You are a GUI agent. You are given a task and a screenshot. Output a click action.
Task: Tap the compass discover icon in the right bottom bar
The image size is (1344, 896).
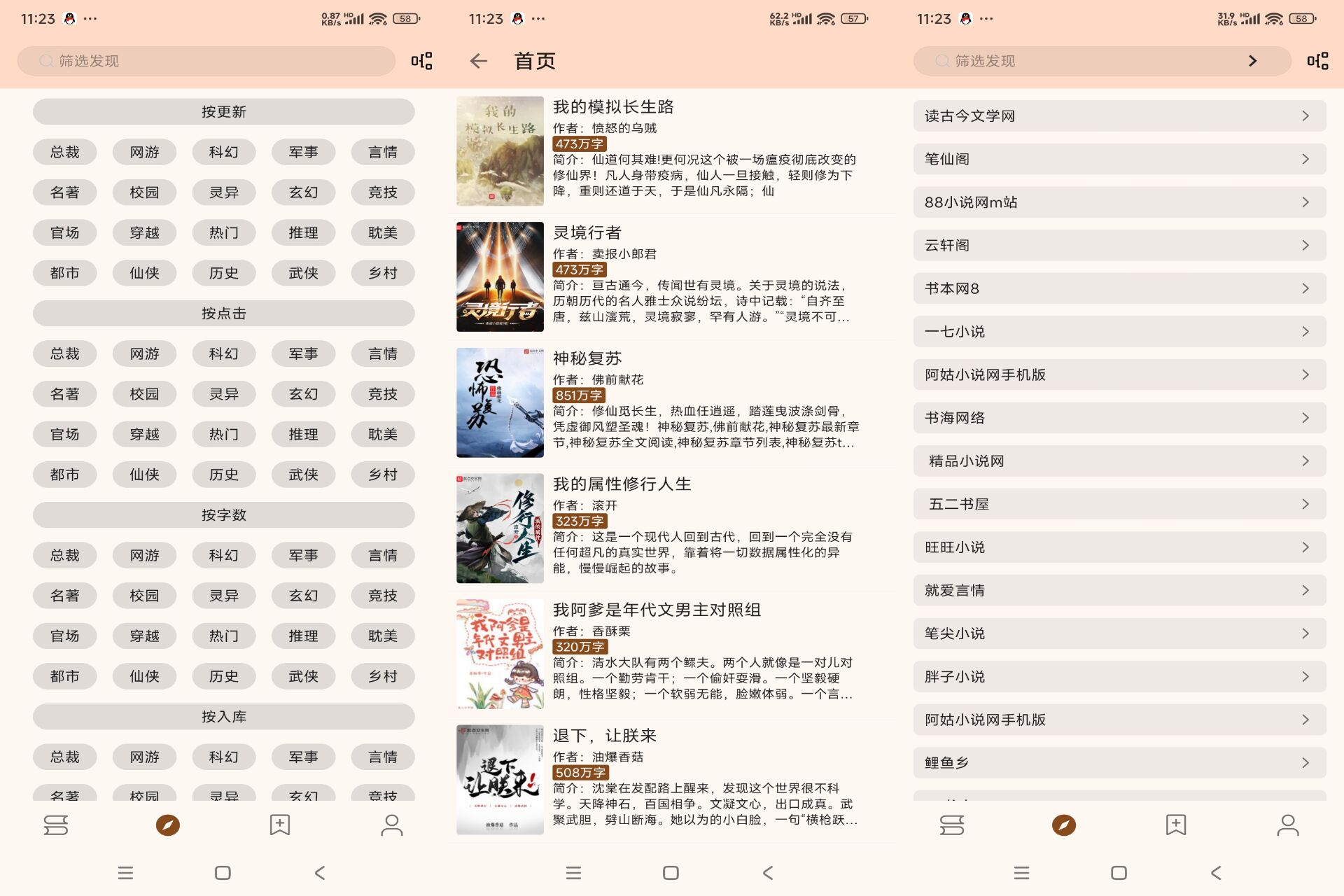1063,825
